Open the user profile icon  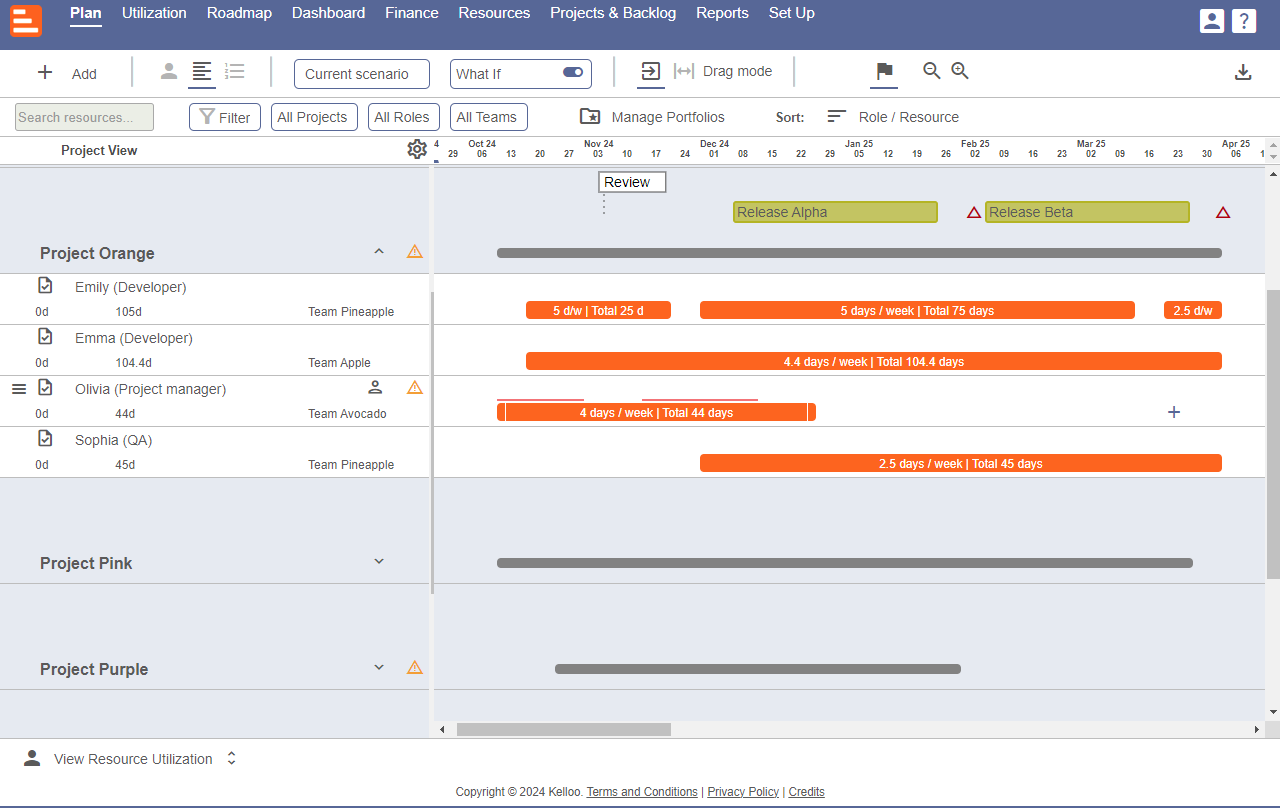pos(1212,21)
